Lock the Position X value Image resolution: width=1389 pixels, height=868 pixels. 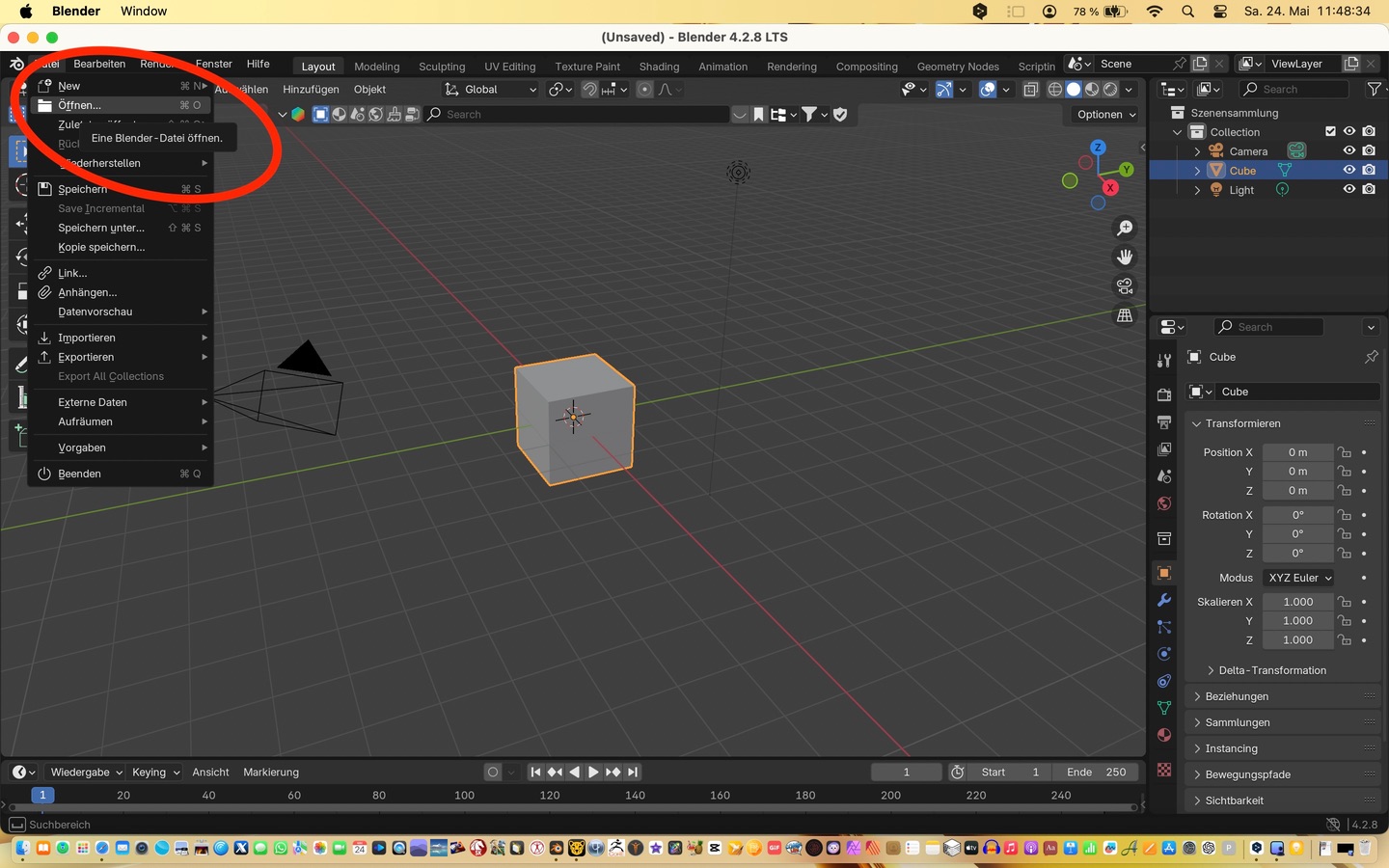pyautogui.click(x=1345, y=452)
